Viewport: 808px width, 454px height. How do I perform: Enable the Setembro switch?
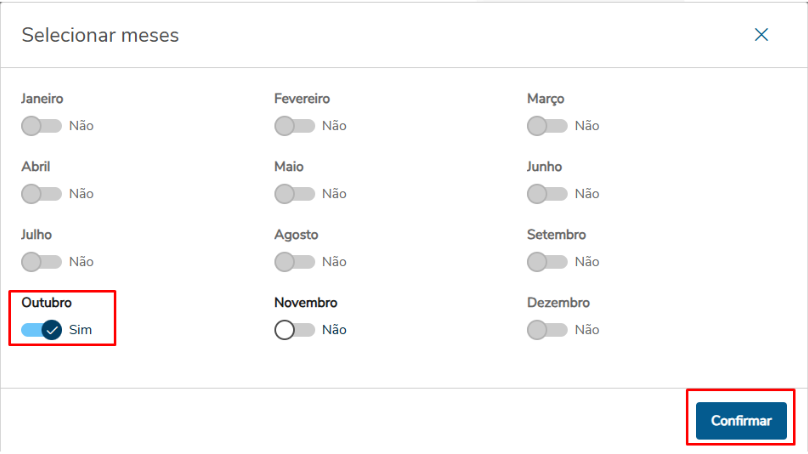tap(547, 262)
